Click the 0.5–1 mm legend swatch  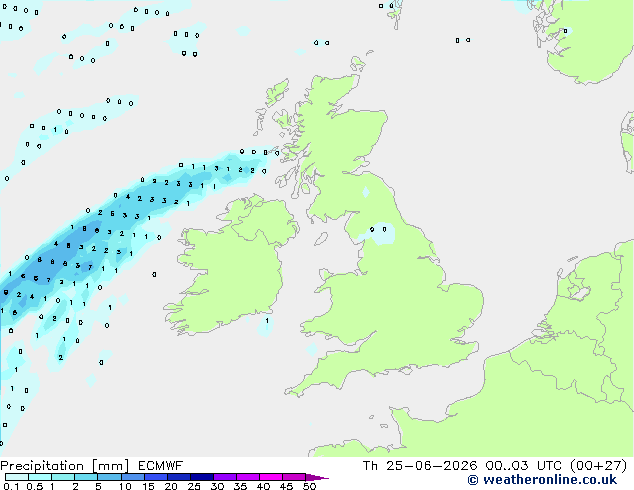point(40,477)
